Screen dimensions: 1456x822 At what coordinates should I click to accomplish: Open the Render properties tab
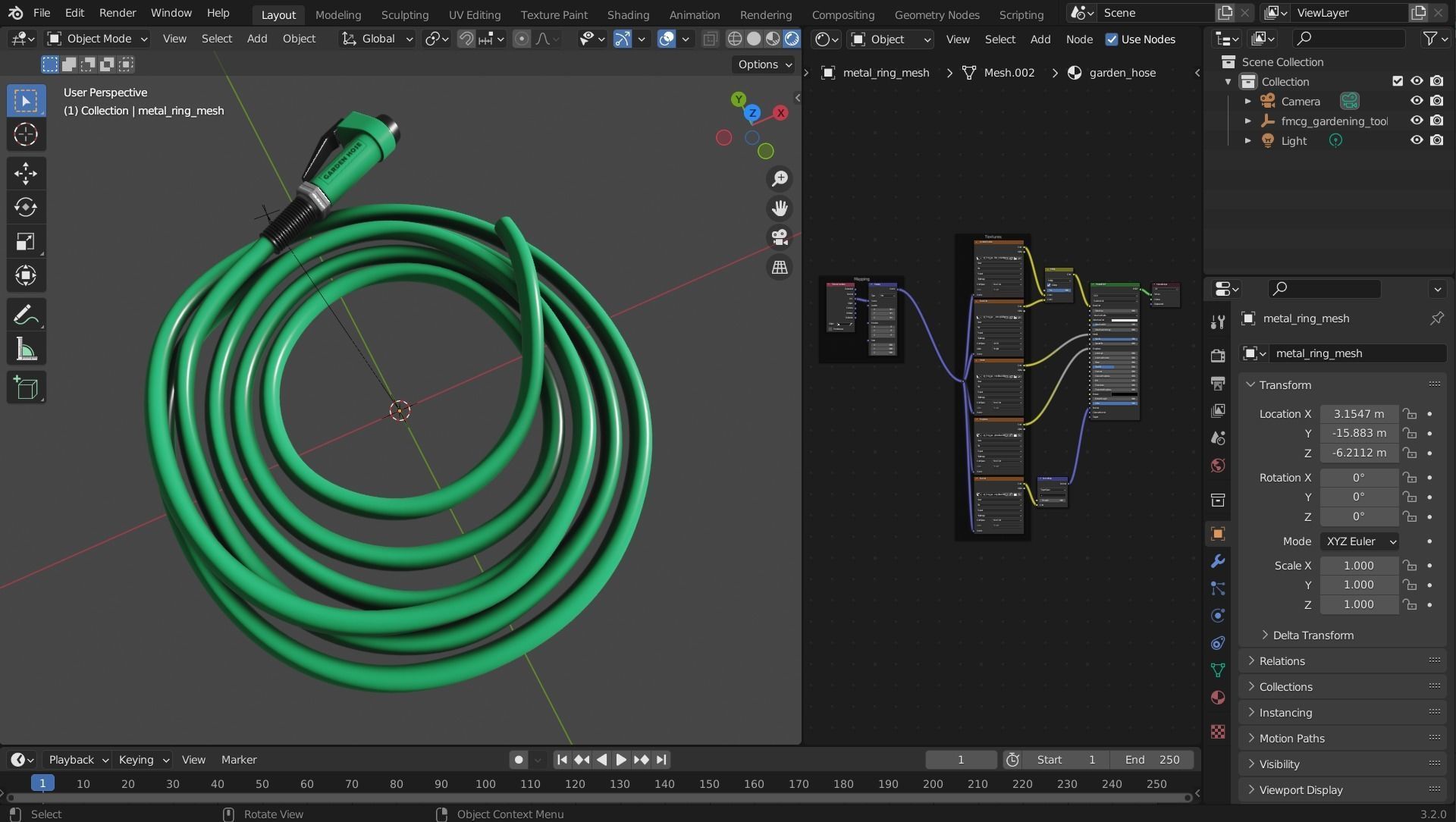(x=1218, y=356)
